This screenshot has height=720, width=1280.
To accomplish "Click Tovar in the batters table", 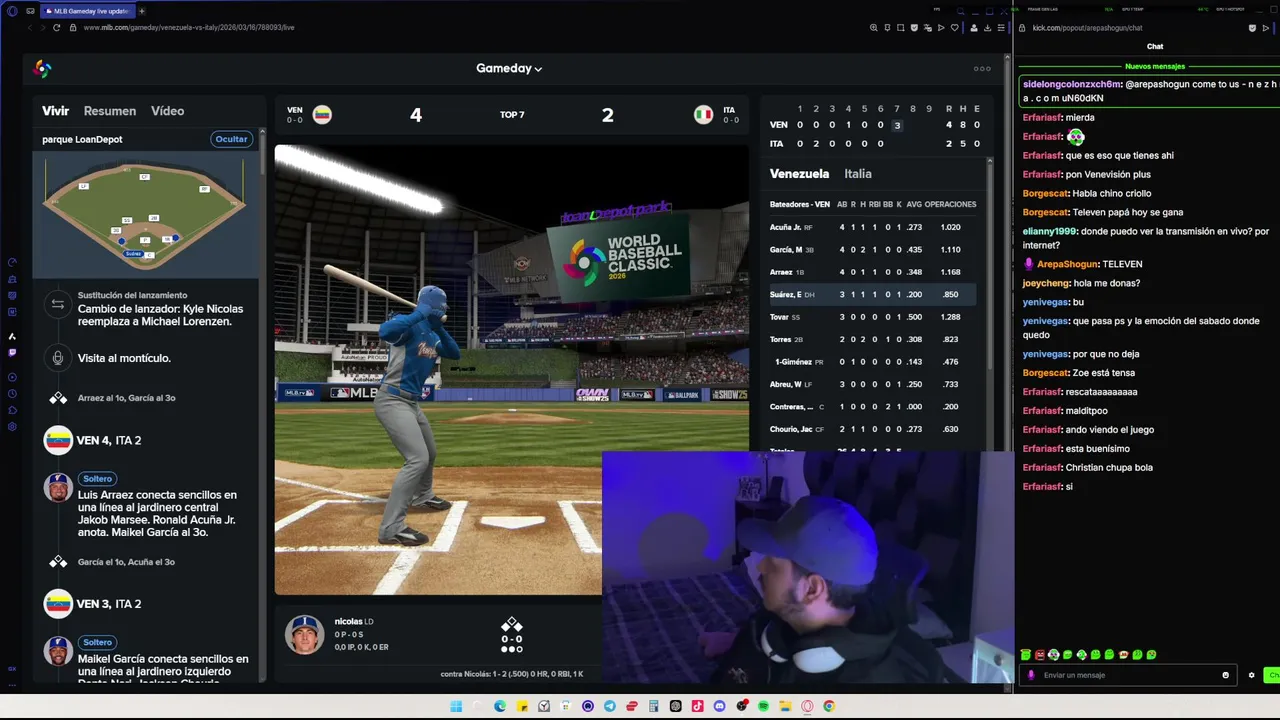I will pyautogui.click(x=780, y=317).
